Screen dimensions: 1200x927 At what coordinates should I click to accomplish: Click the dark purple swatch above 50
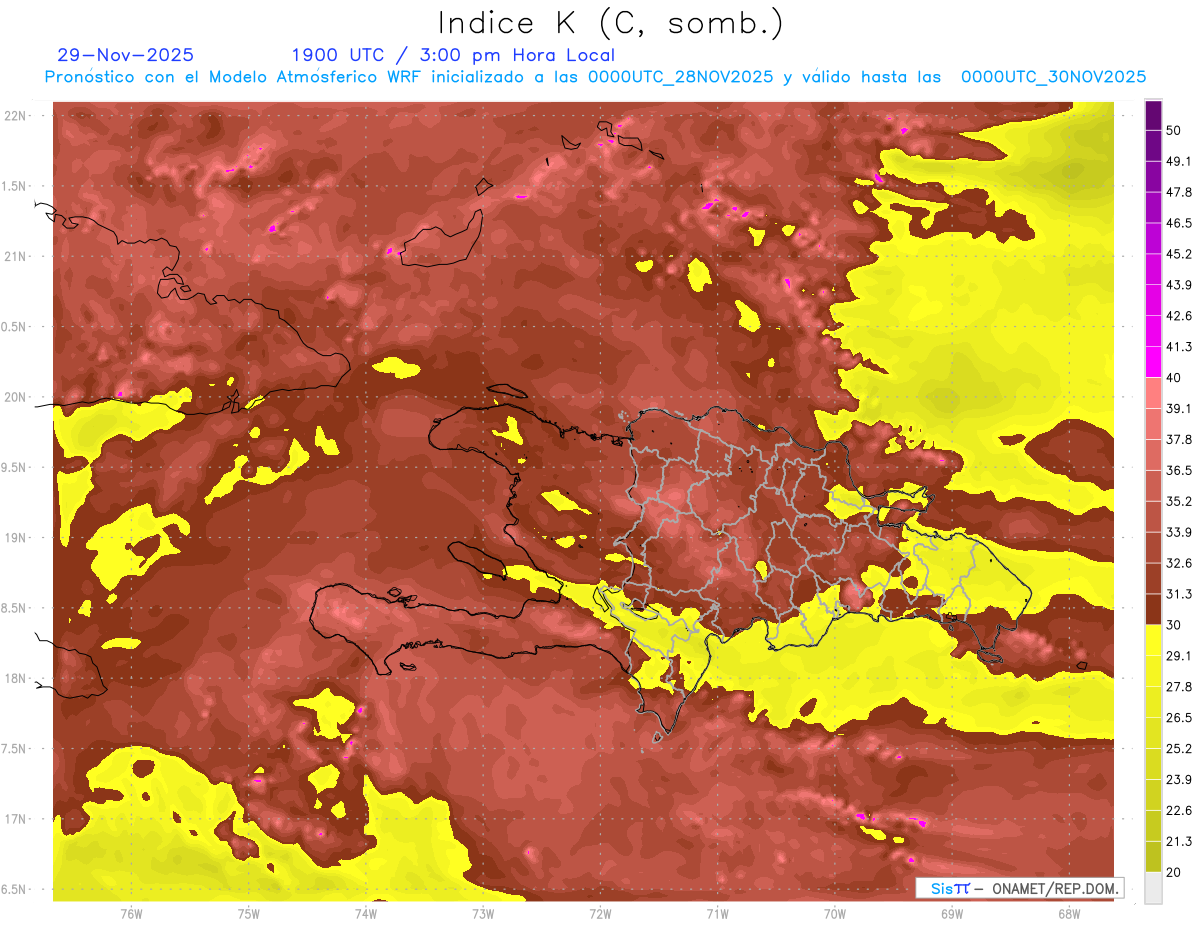coord(1153,115)
